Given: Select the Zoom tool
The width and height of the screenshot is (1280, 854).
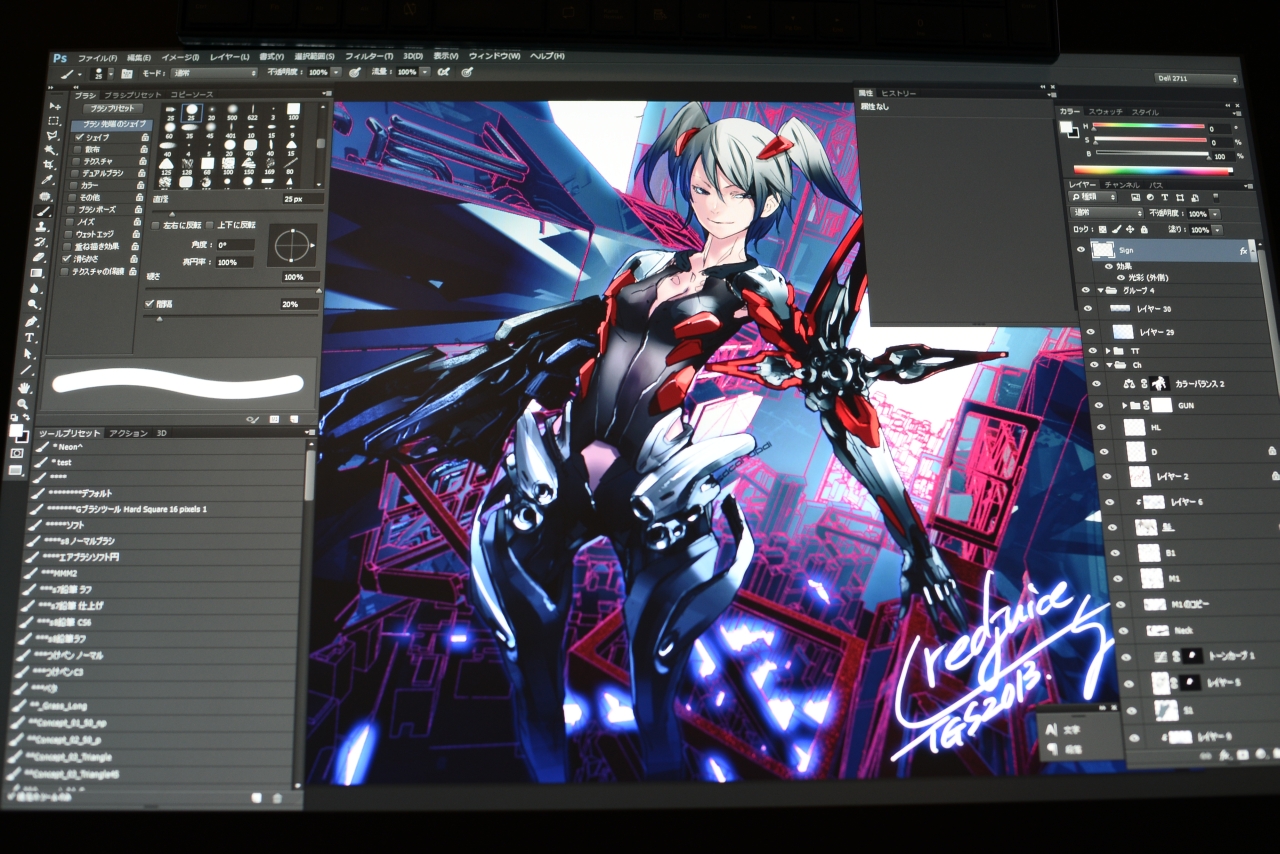Looking at the screenshot, I should (21, 404).
